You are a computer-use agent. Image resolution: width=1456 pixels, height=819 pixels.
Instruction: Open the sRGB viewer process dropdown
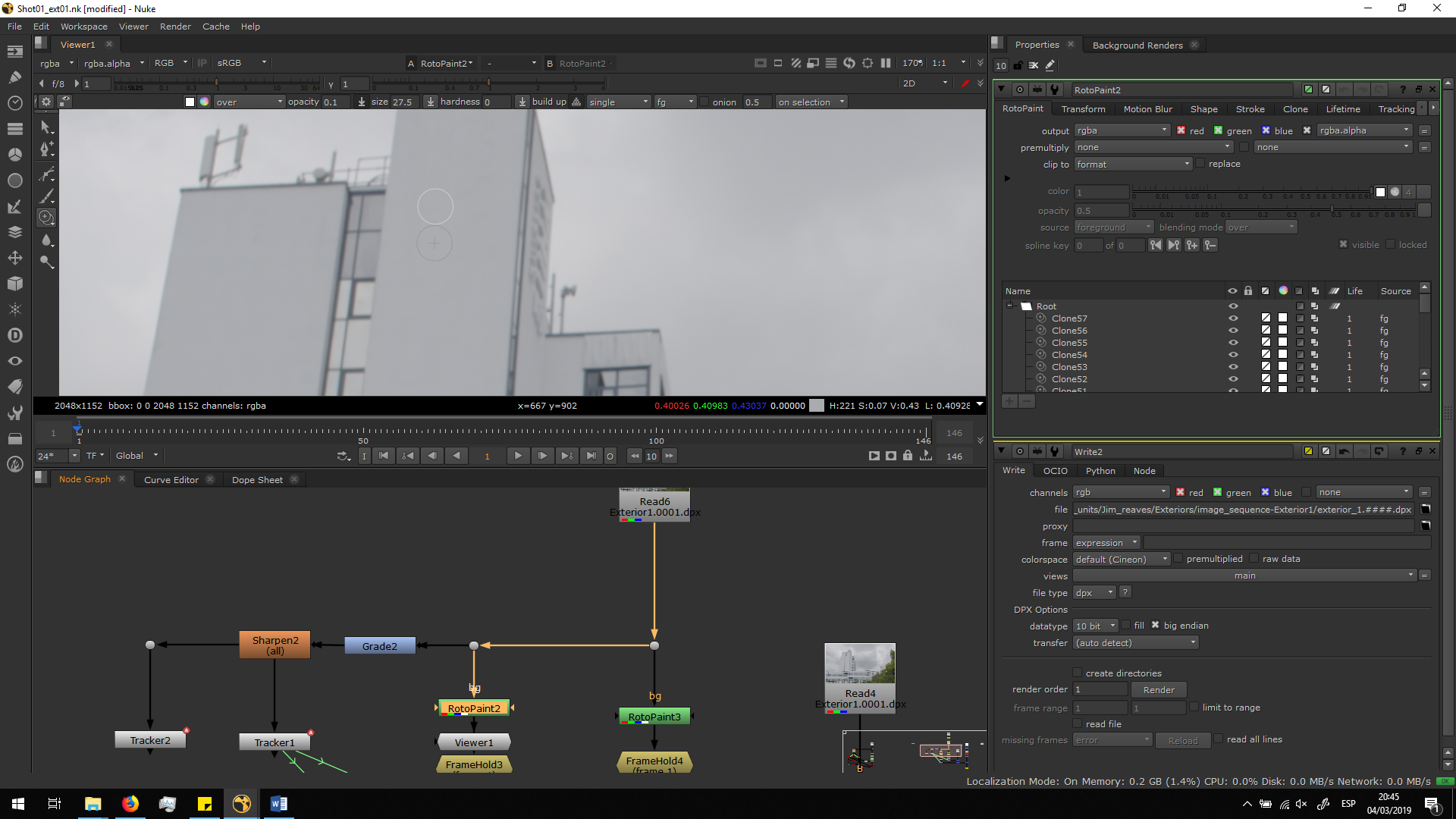(x=241, y=63)
